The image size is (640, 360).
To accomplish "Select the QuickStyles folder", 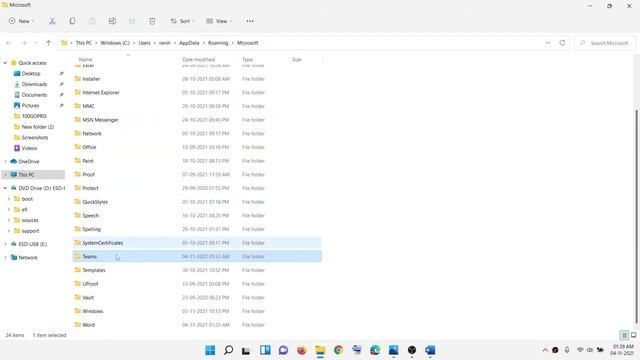I will [x=197, y=202].
